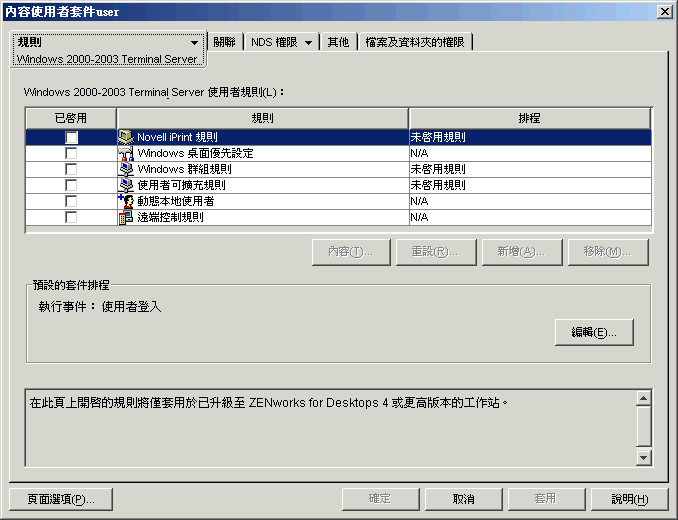Viewport: 678px width, 520px height.
Task: Click the Windows 桌面優先設定 icon
Action: 126,153
